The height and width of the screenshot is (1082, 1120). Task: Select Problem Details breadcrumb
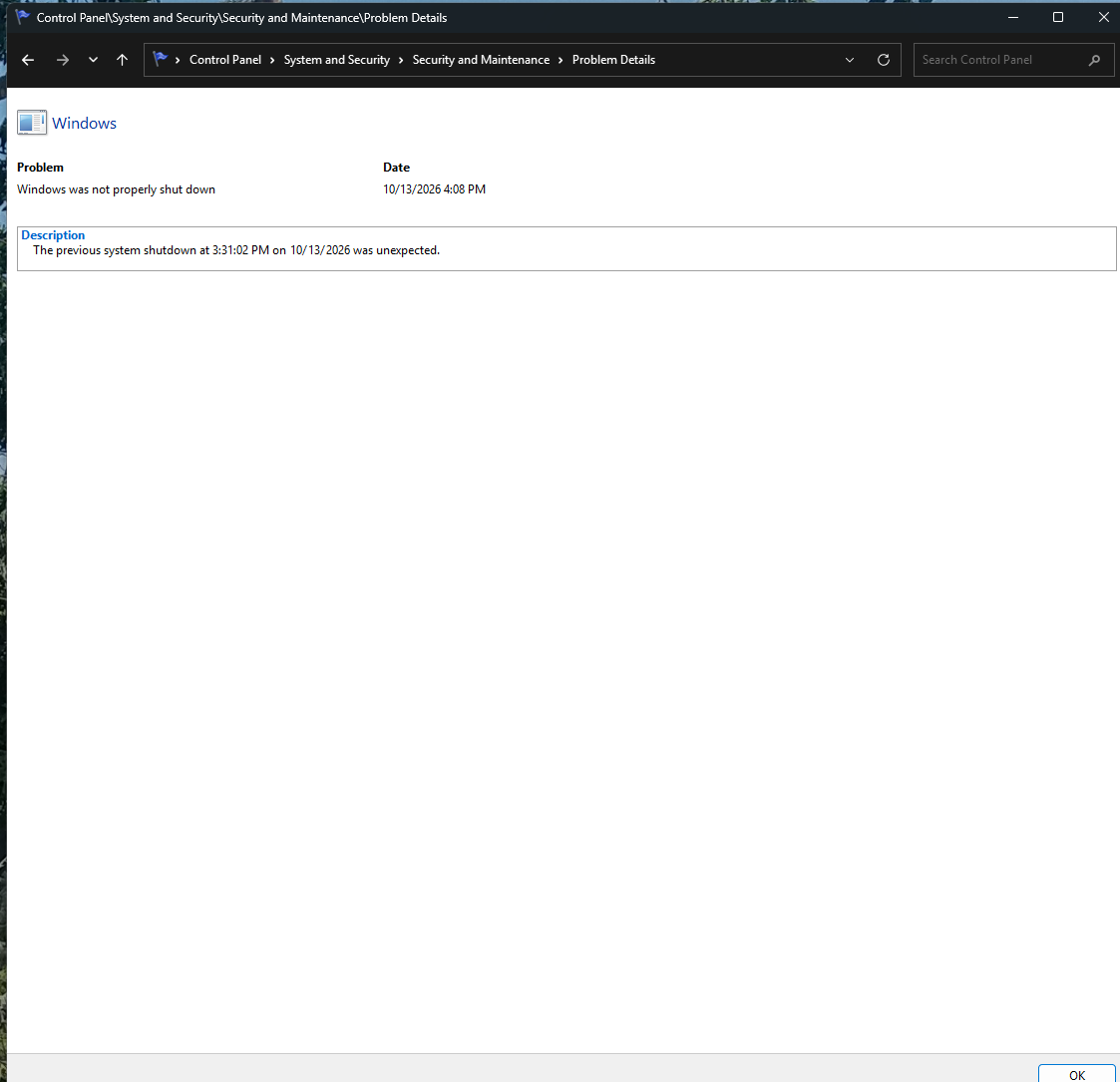[x=613, y=60]
